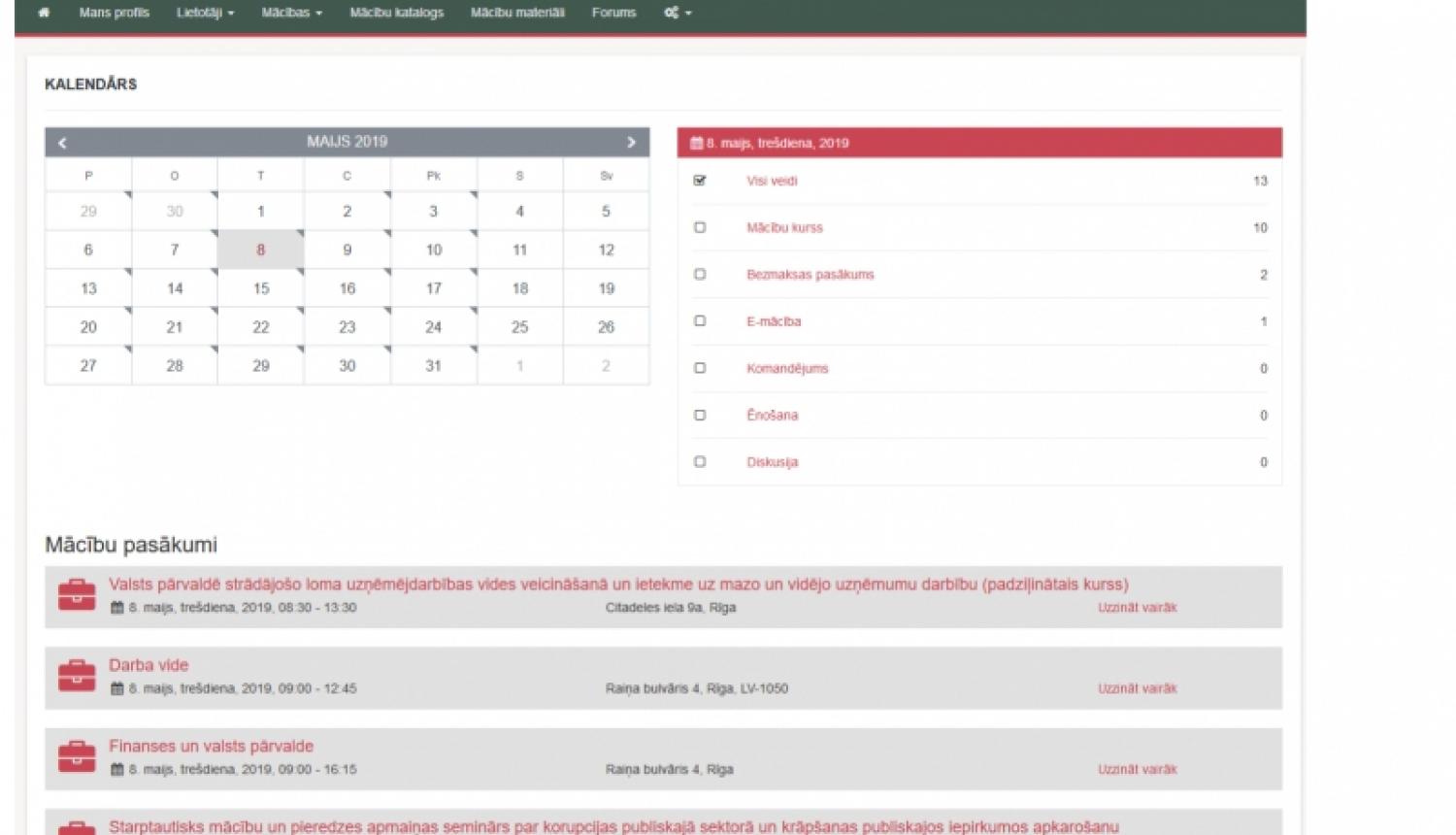This screenshot has width=1456, height=835.
Task: Click calendar icon beside 09:00 - 12:45 time
Action: click(116, 688)
